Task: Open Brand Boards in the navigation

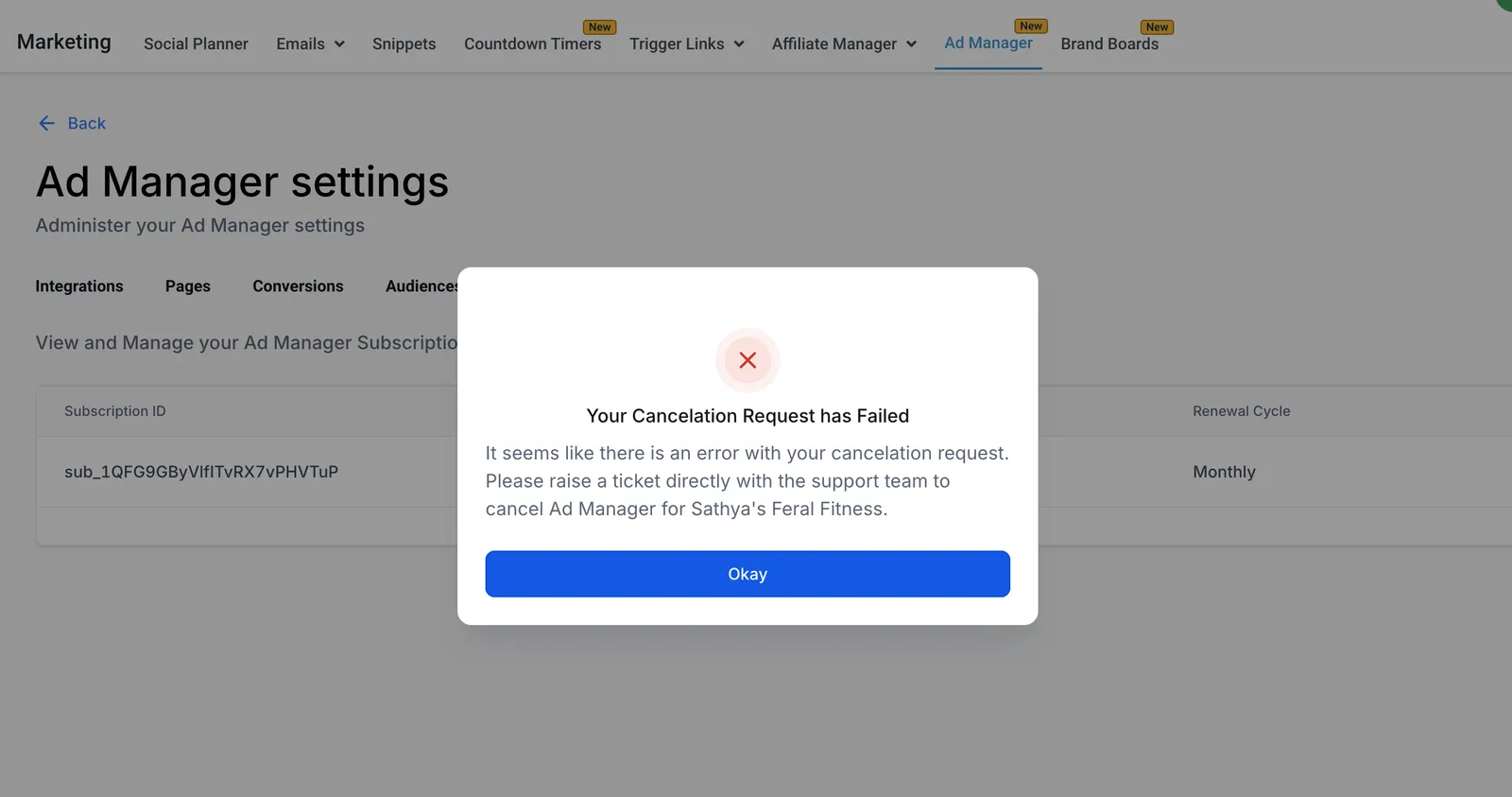Action: [x=1109, y=43]
